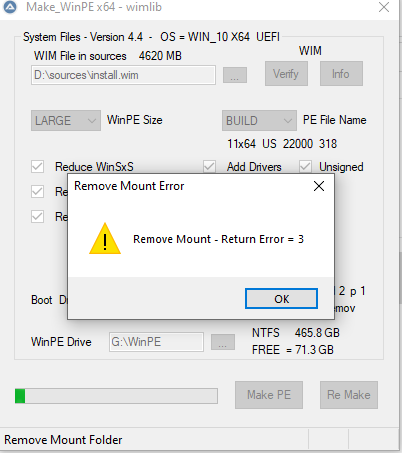Open the BUILD PE File Name dropdown

tap(259, 120)
